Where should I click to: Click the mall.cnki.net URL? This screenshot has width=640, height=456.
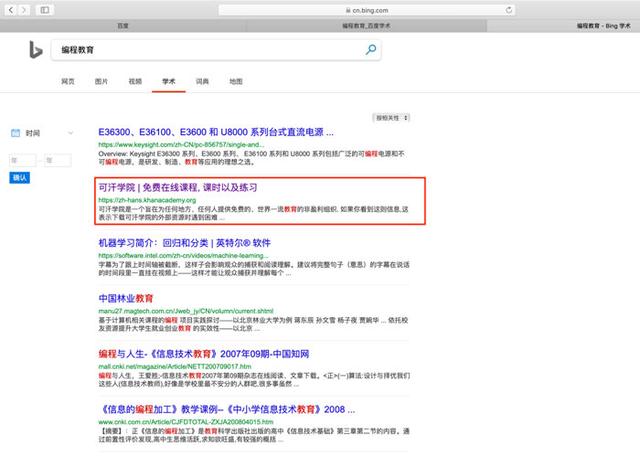click(x=175, y=367)
